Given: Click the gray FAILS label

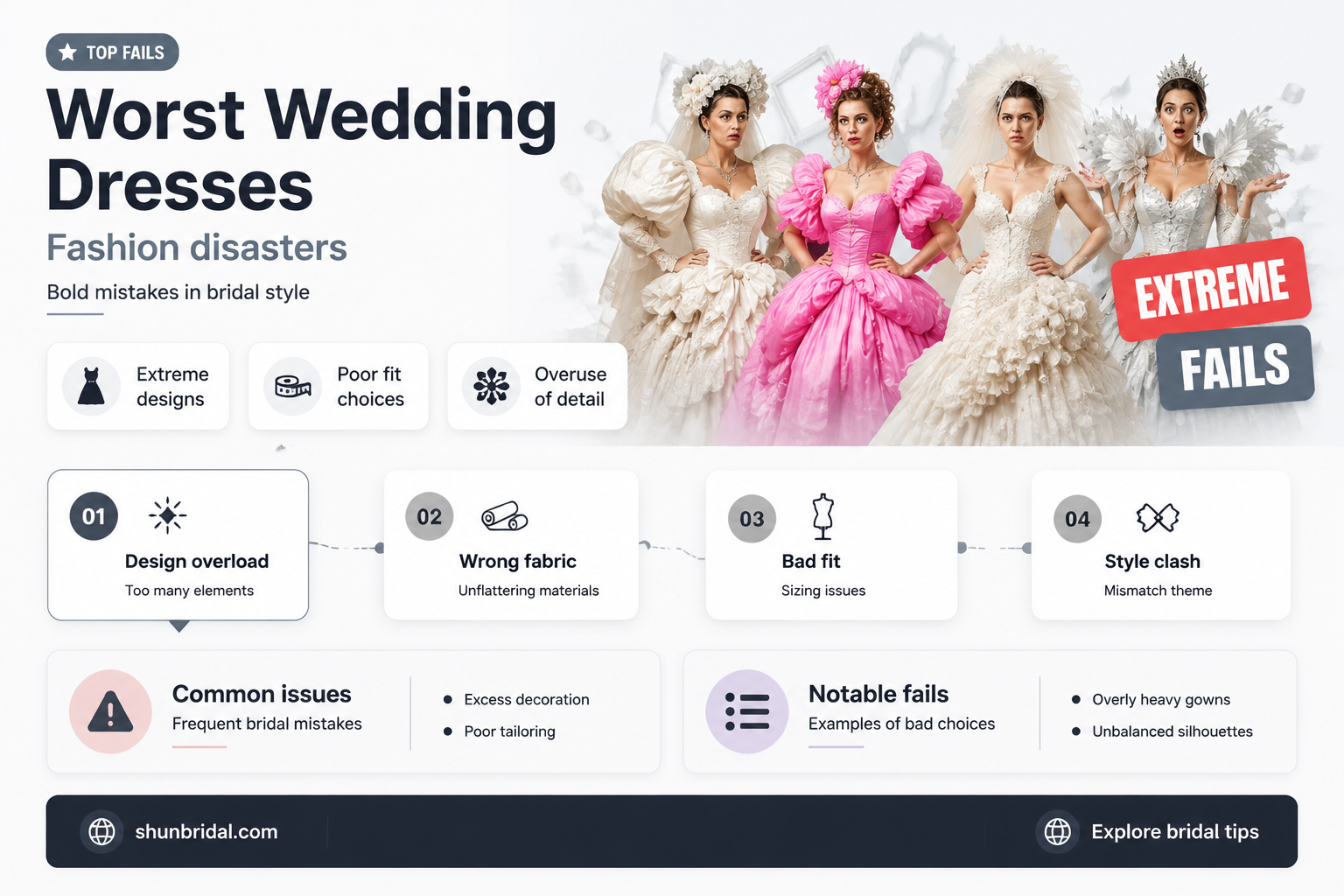Looking at the screenshot, I should pos(1235,367).
